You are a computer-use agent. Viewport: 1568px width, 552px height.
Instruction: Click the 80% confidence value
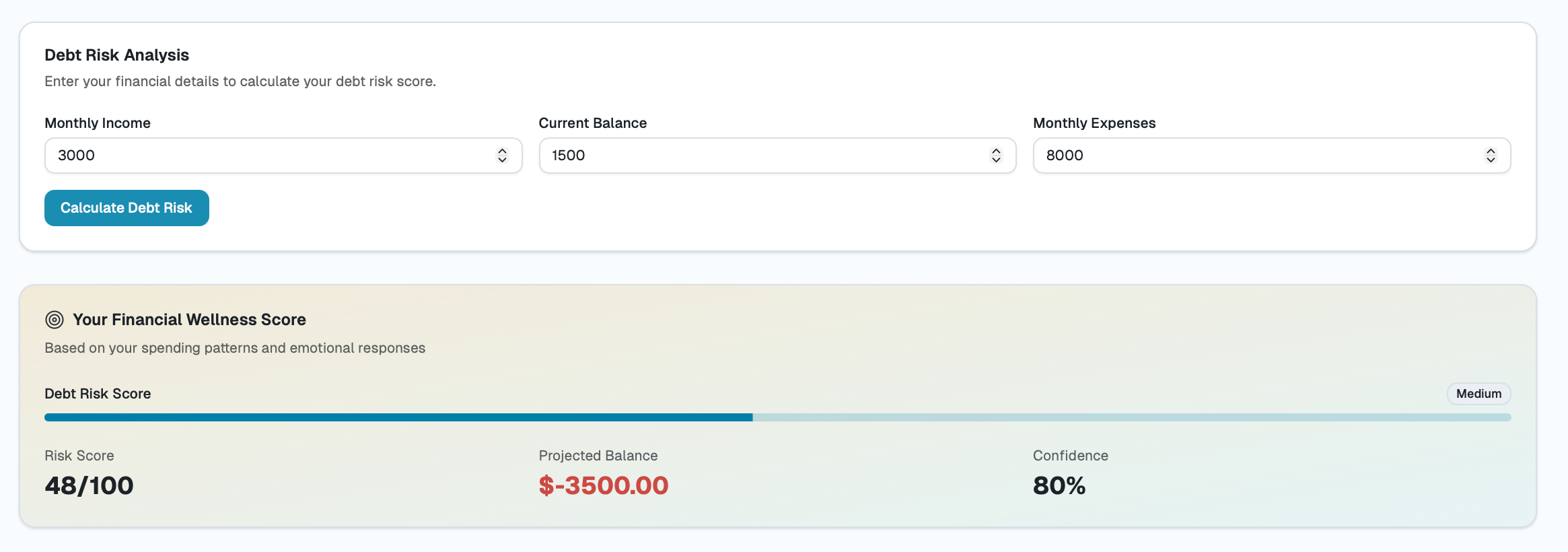(x=1059, y=485)
